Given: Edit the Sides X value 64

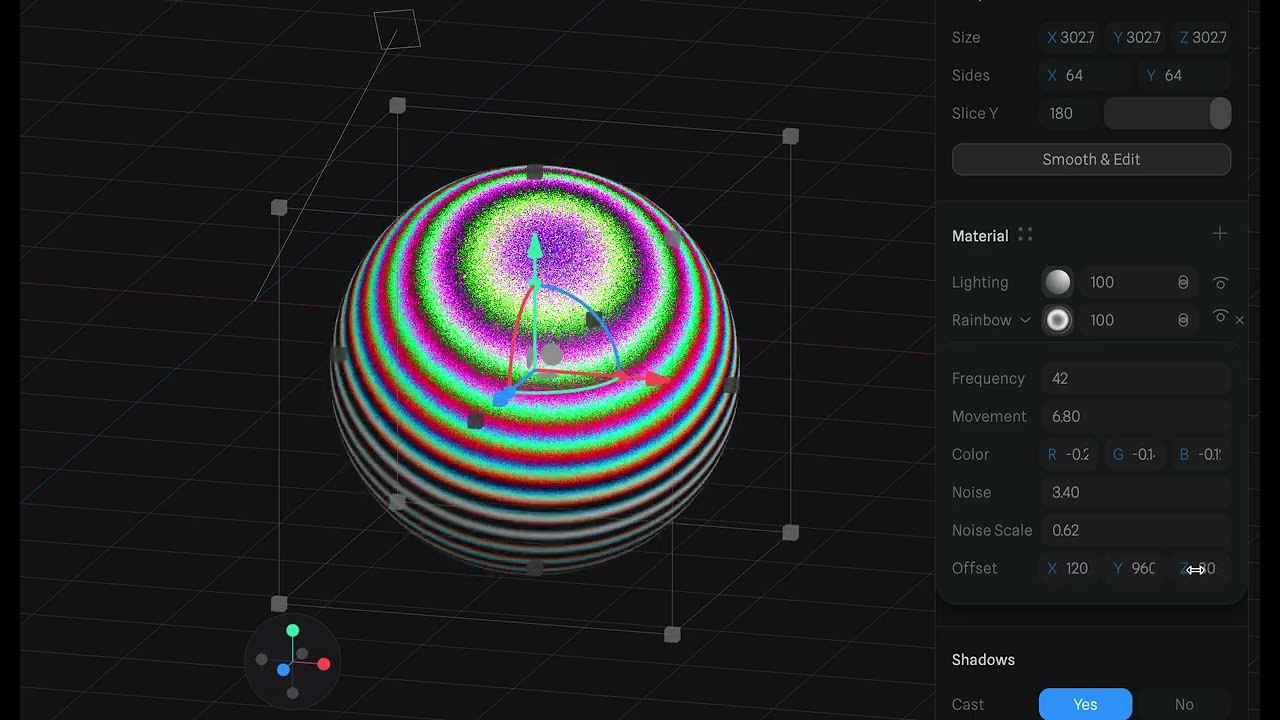Looking at the screenshot, I should click(1086, 75).
